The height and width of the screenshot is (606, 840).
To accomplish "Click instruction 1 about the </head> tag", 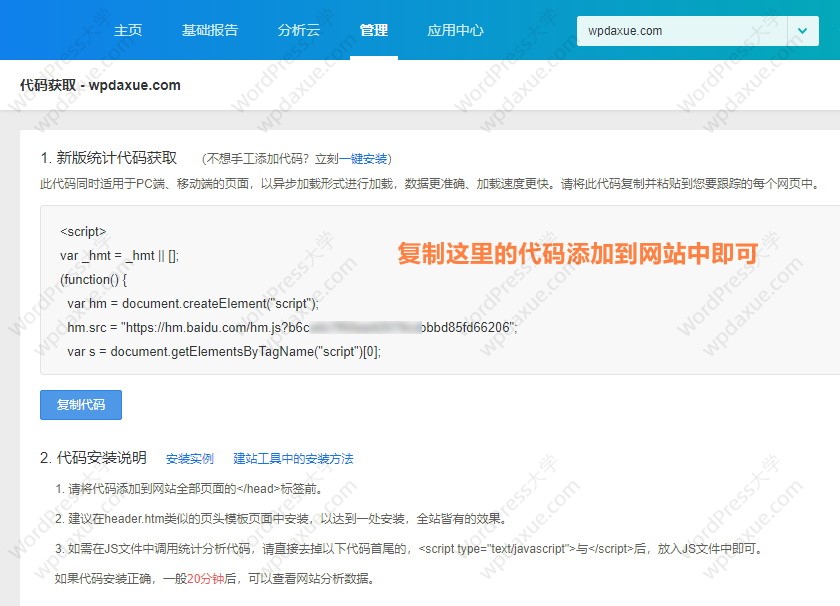I will (189, 489).
